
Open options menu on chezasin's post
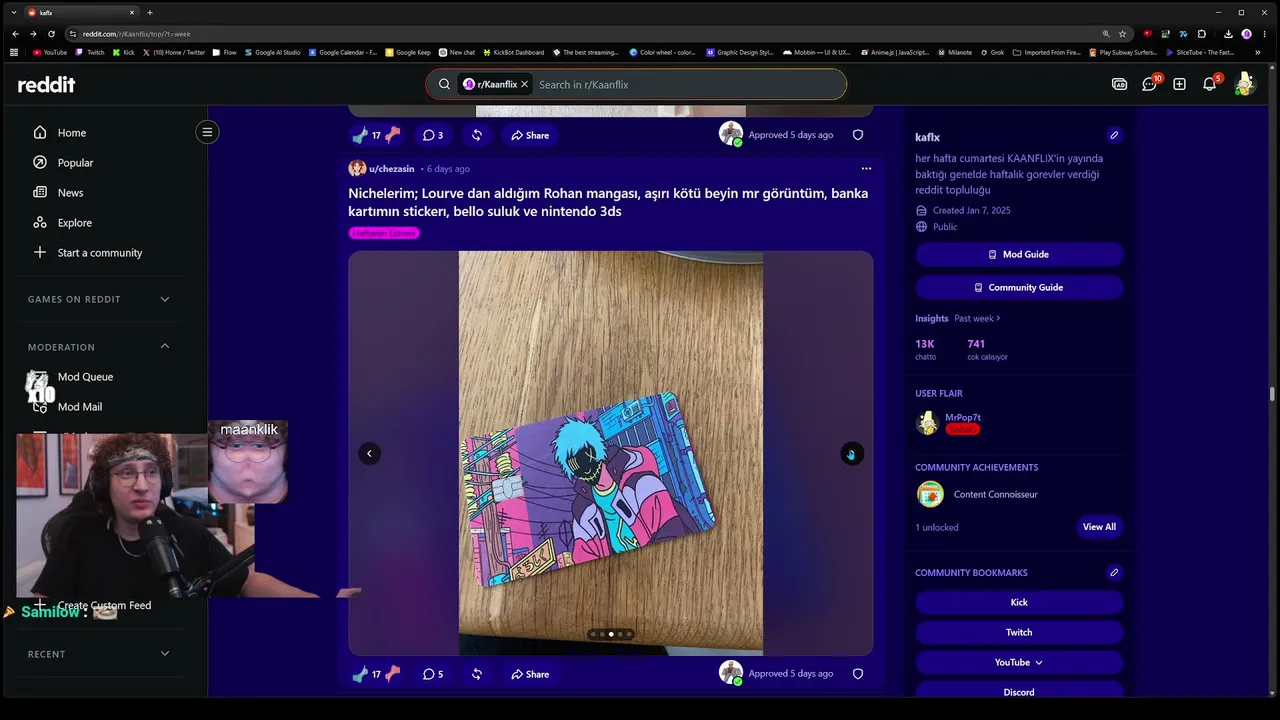pos(866,168)
